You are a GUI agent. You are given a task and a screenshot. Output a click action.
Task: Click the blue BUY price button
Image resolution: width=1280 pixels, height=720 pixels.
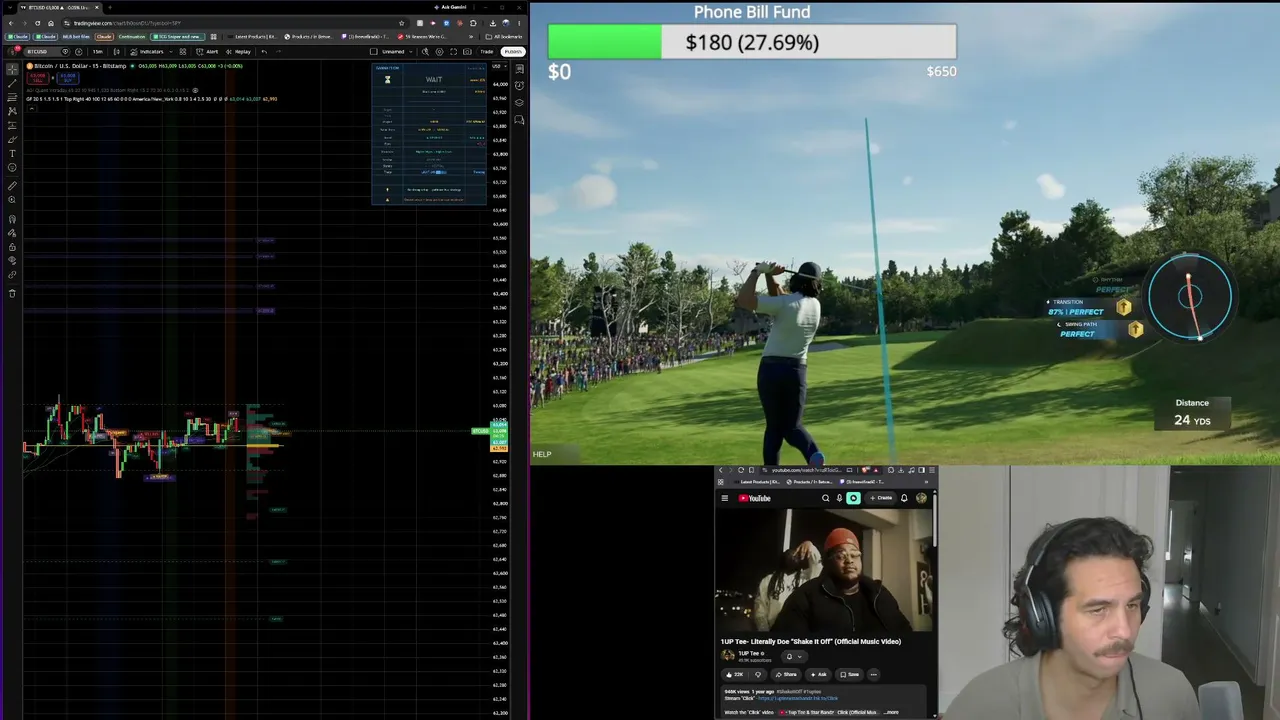coord(67,77)
